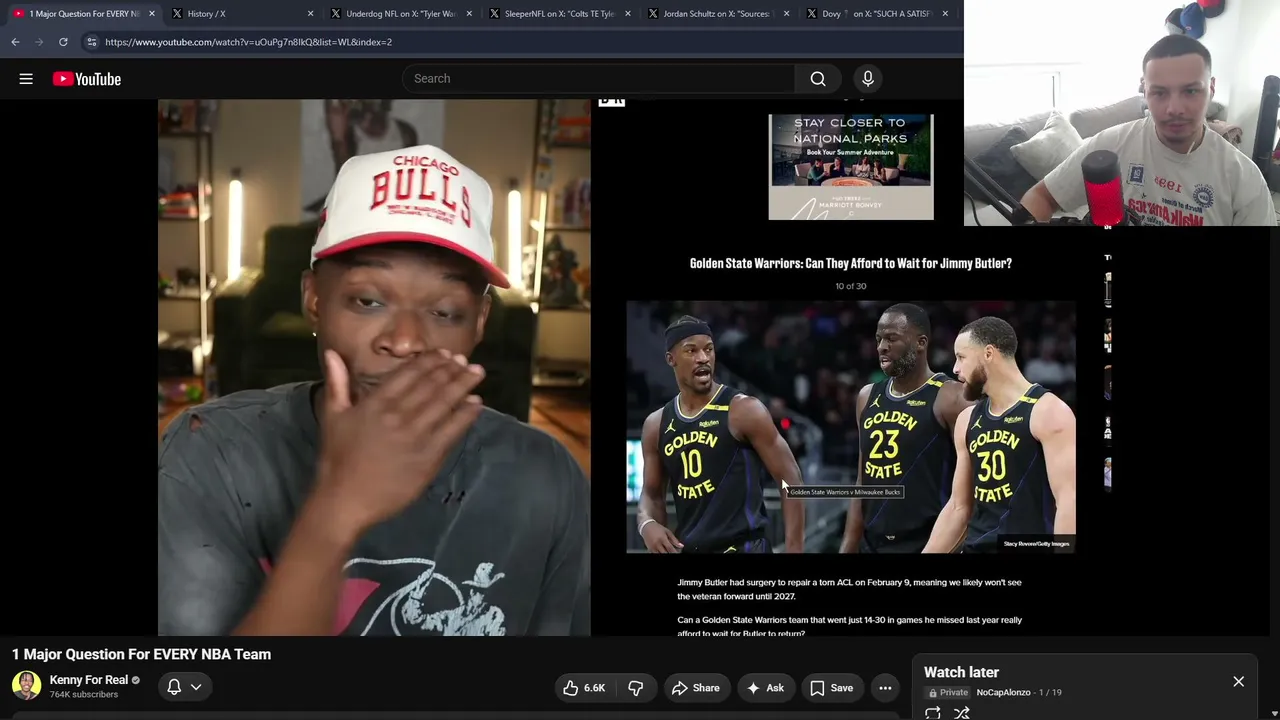1280x720 pixels.
Task: Go back with the browser back arrow
Action: [x=15, y=42]
